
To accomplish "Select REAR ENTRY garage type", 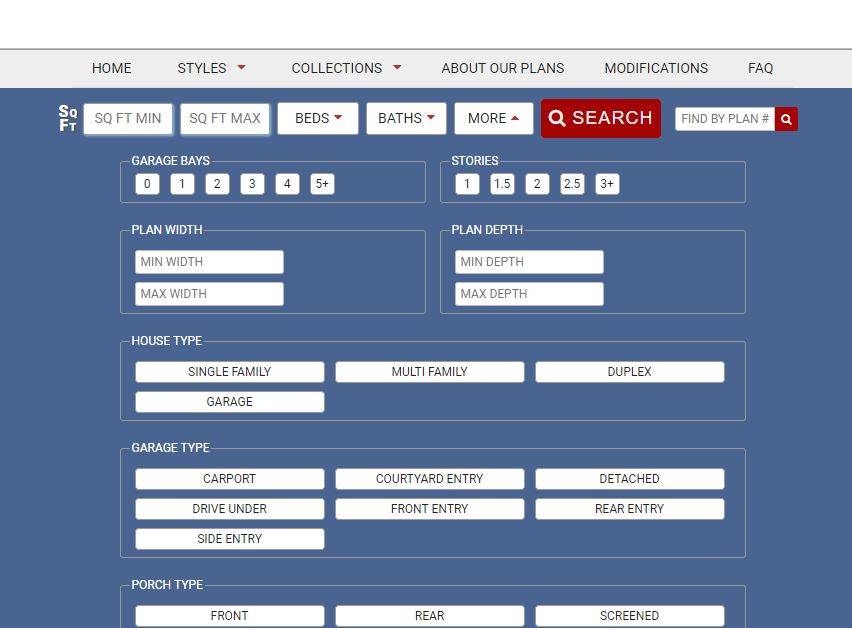I will point(630,509).
